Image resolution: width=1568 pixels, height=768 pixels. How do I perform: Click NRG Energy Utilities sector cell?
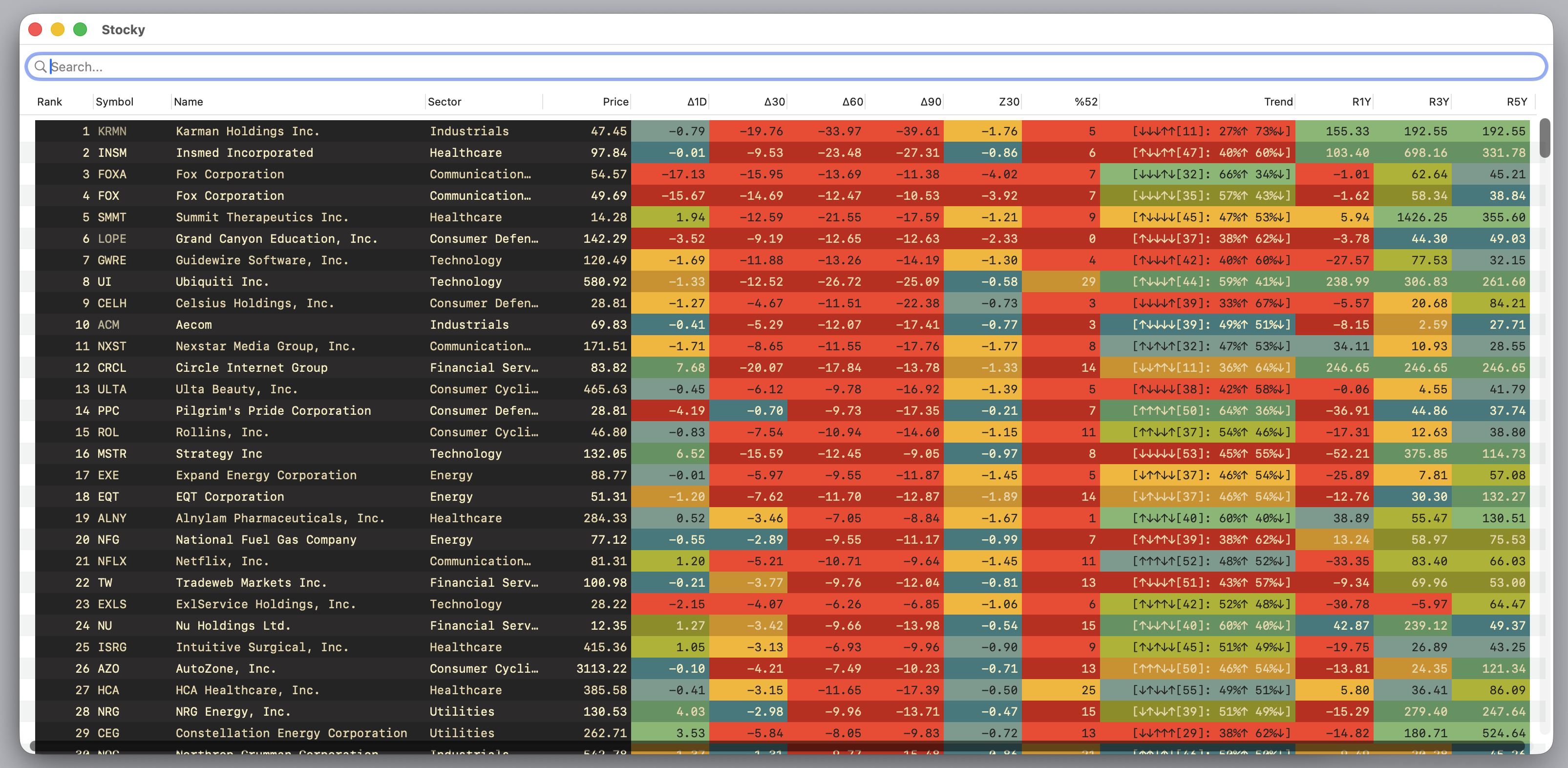tap(462, 712)
